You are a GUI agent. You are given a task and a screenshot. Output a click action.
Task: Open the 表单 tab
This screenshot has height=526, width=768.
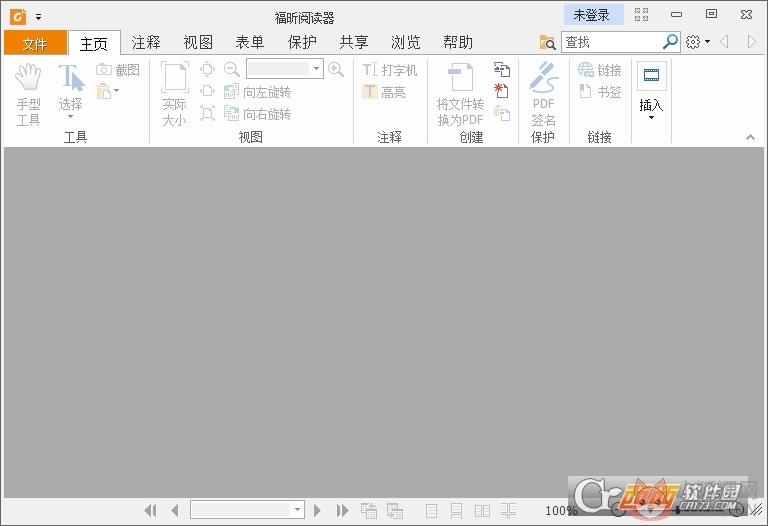coord(250,43)
